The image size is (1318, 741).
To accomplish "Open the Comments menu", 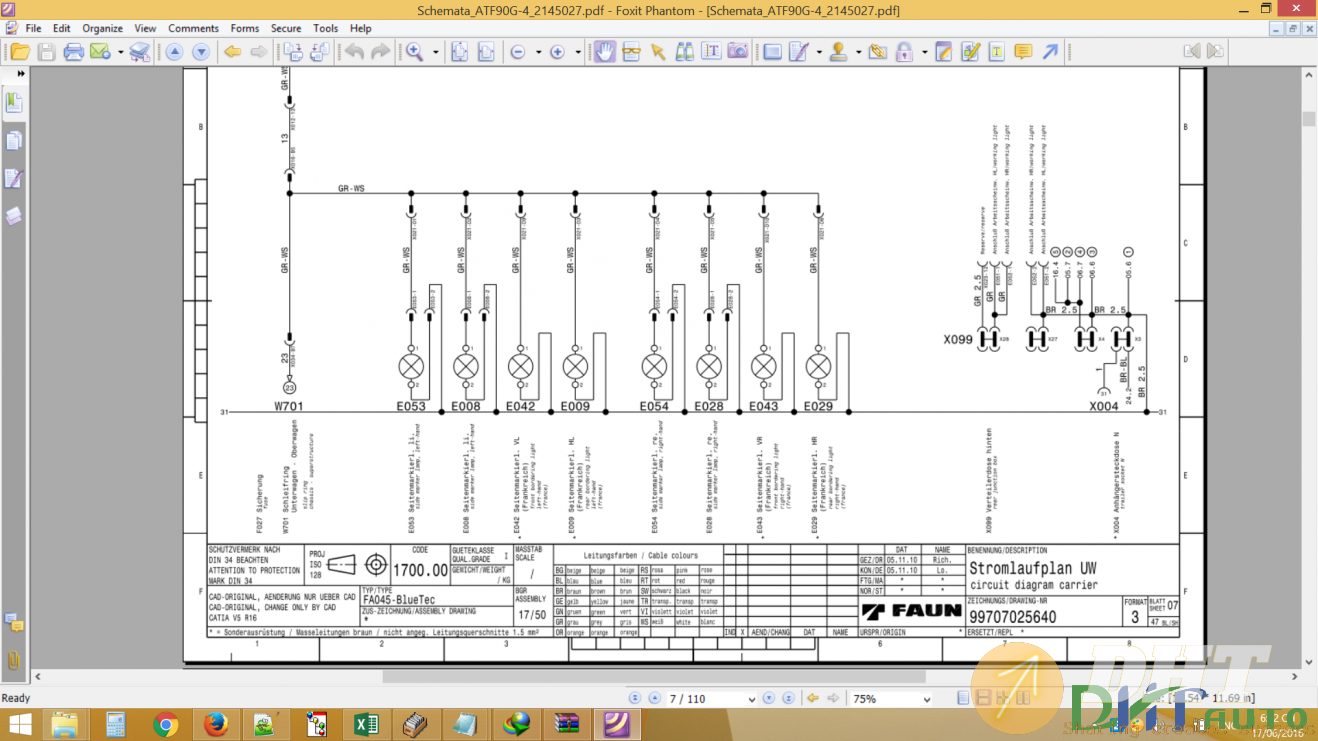I will [193, 28].
